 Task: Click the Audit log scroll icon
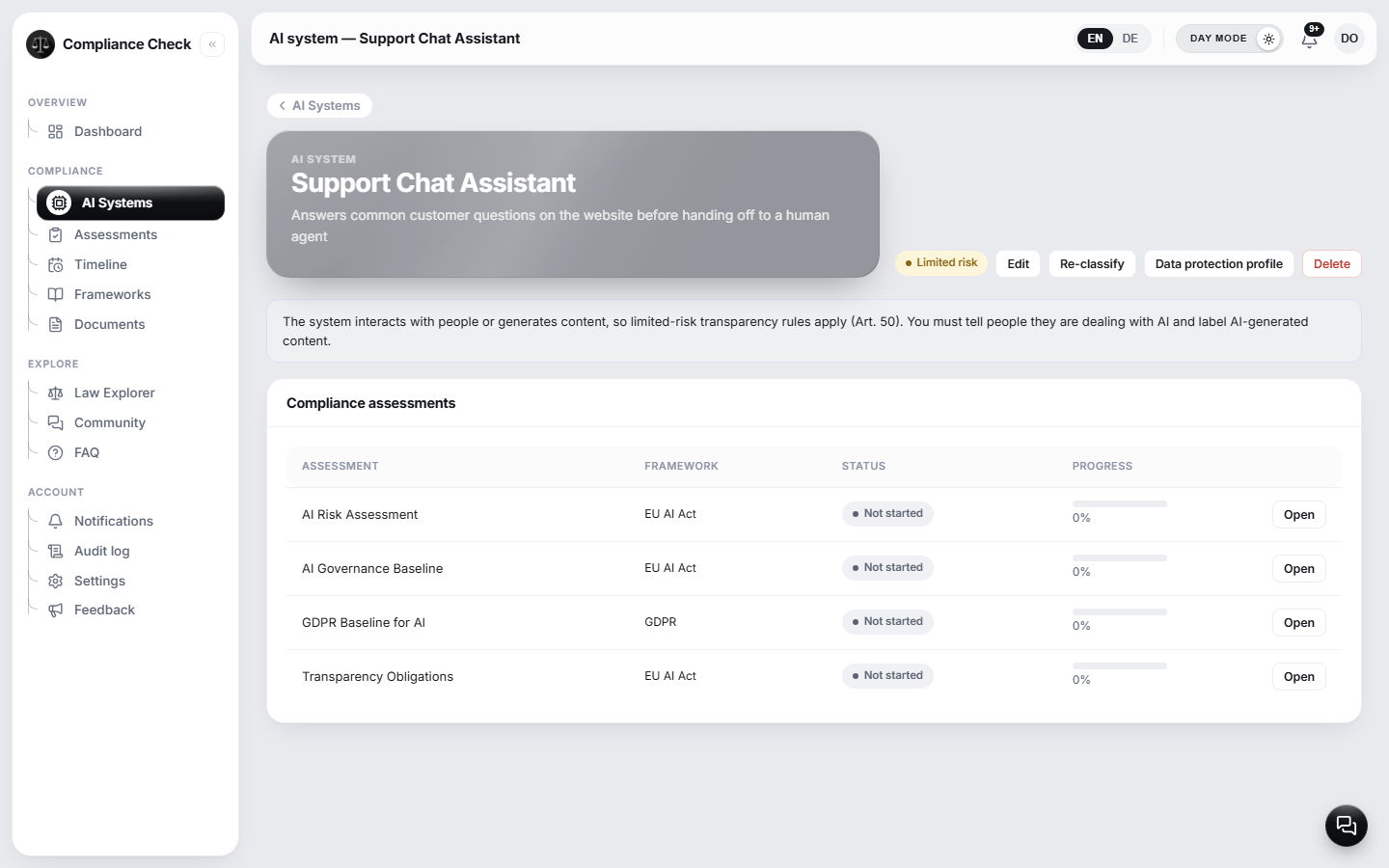[x=56, y=551]
